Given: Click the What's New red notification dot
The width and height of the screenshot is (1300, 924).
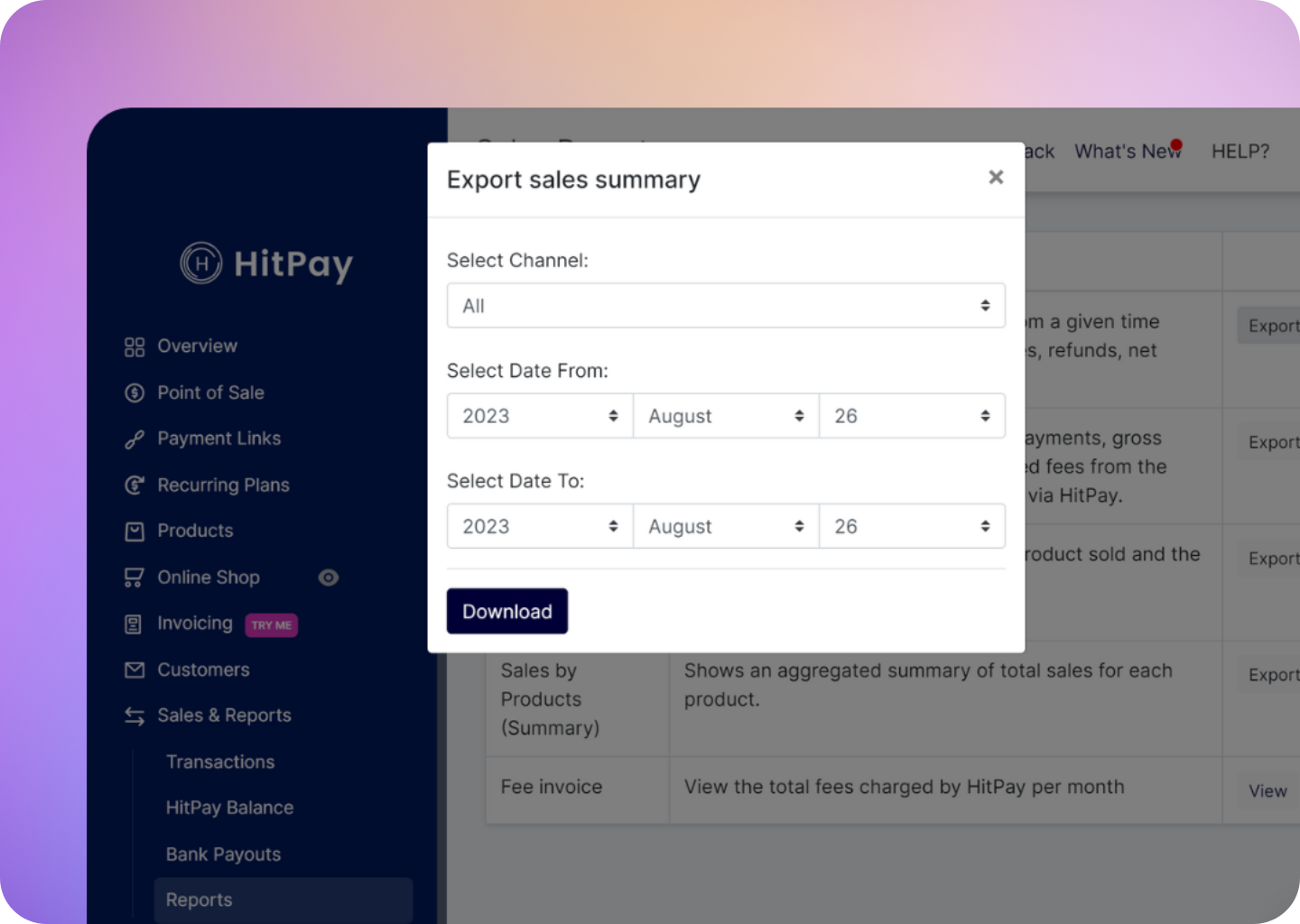Looking at the screenshot, I should click(x=1176, y=144).
